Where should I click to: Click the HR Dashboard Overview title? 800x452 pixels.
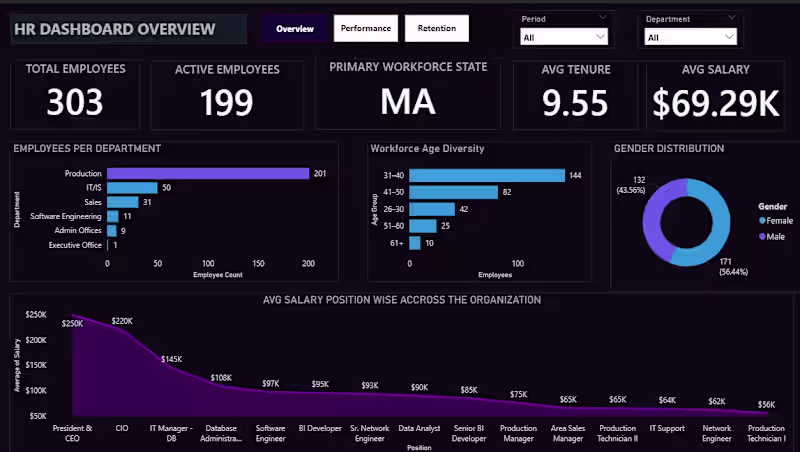click(115, 29)
